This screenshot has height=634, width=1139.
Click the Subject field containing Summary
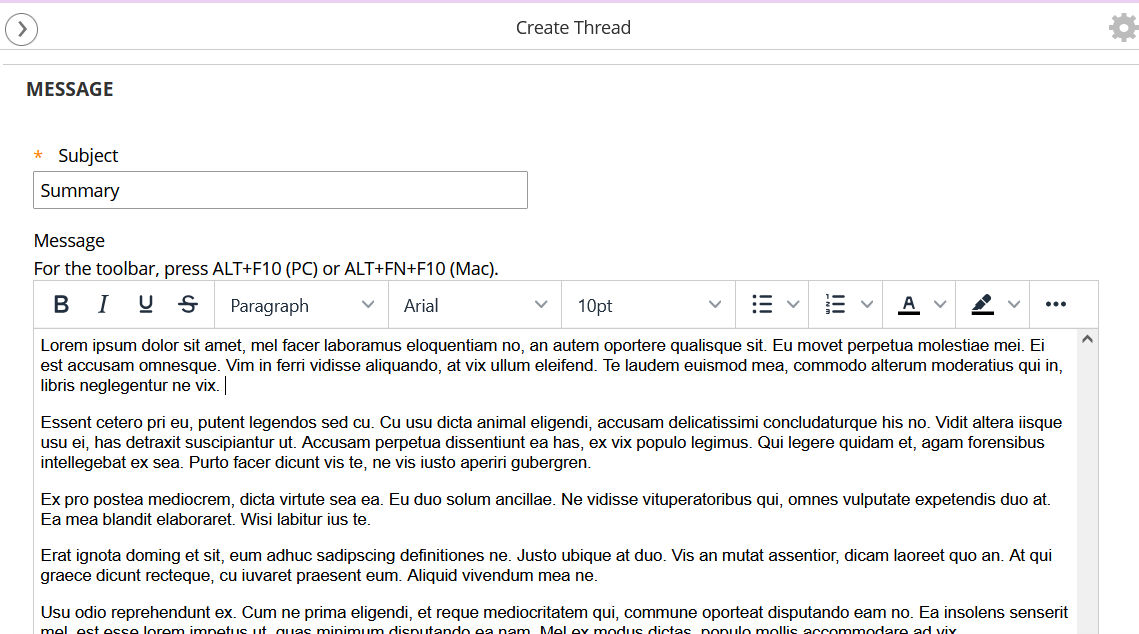tap(280, 190)
